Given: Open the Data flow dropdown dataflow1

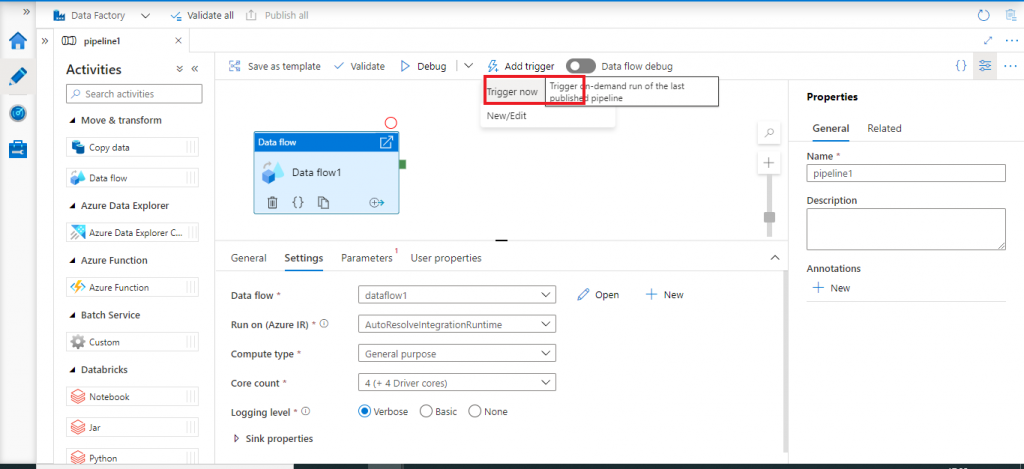Looking at the screenshot, I should [457, 295].
